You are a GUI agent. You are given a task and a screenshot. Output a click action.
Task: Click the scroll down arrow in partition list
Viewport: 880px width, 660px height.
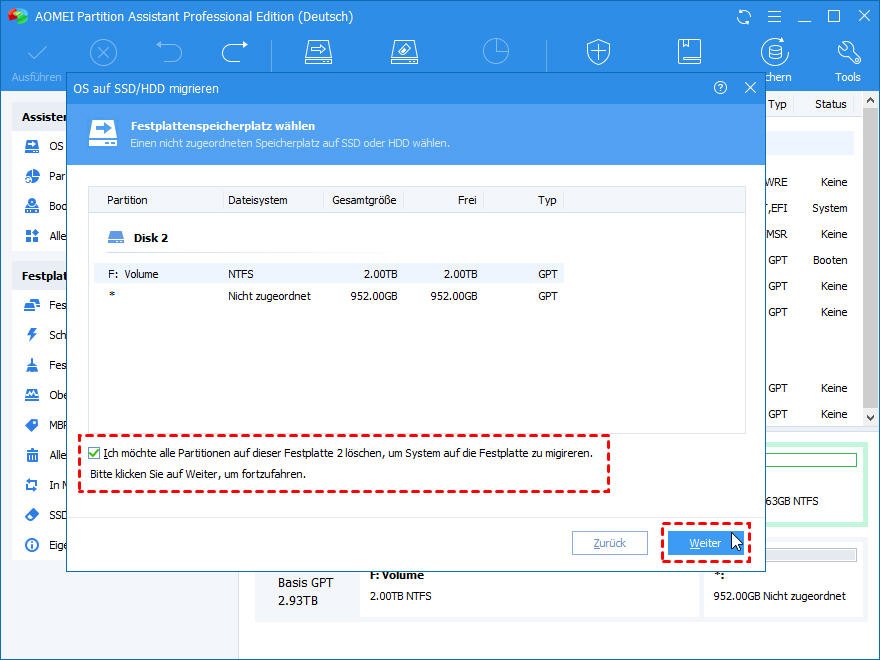(870, 418)
